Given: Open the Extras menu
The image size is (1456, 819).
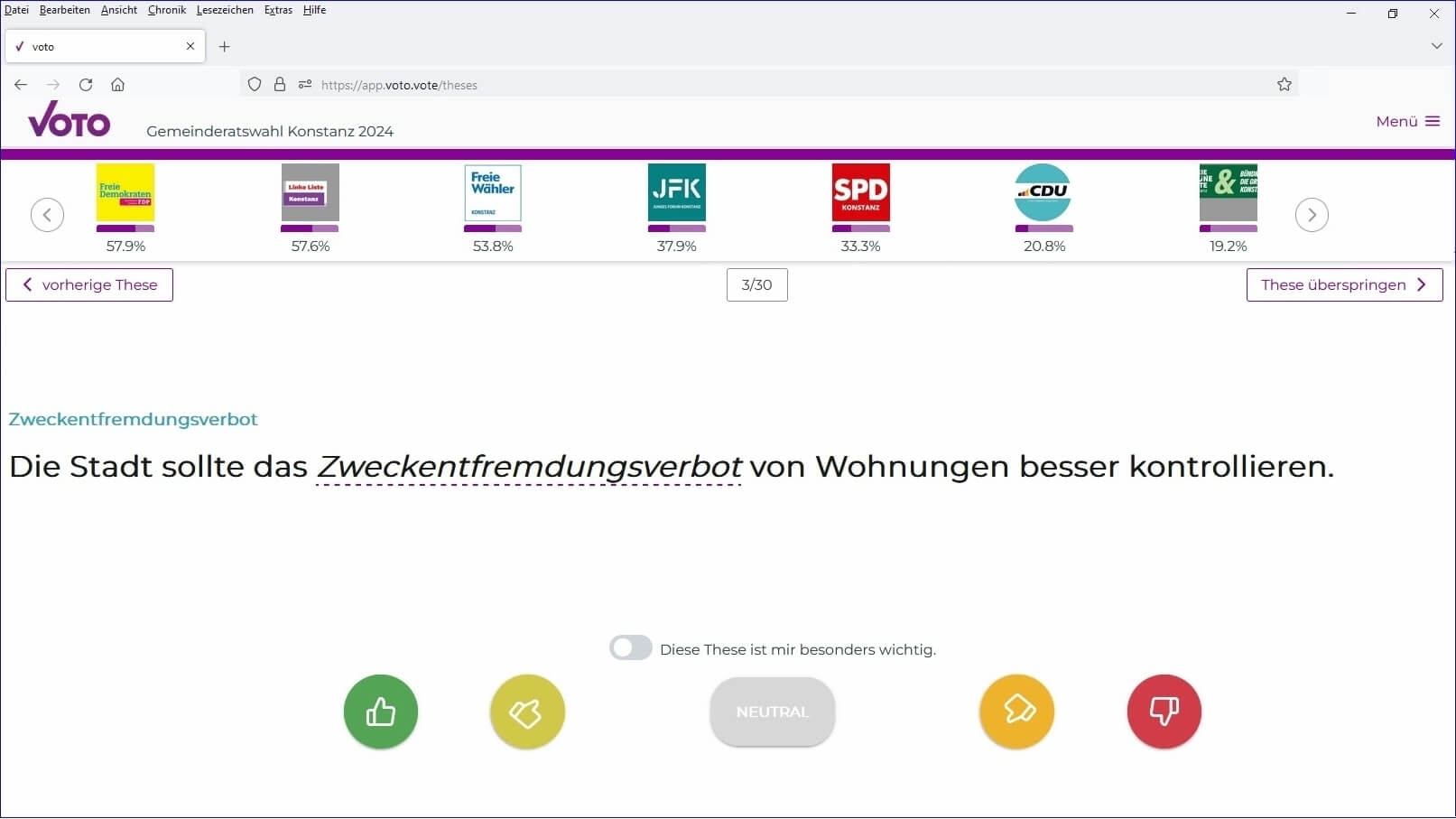Looking at the screenshot, I should [x=278, y=10].
